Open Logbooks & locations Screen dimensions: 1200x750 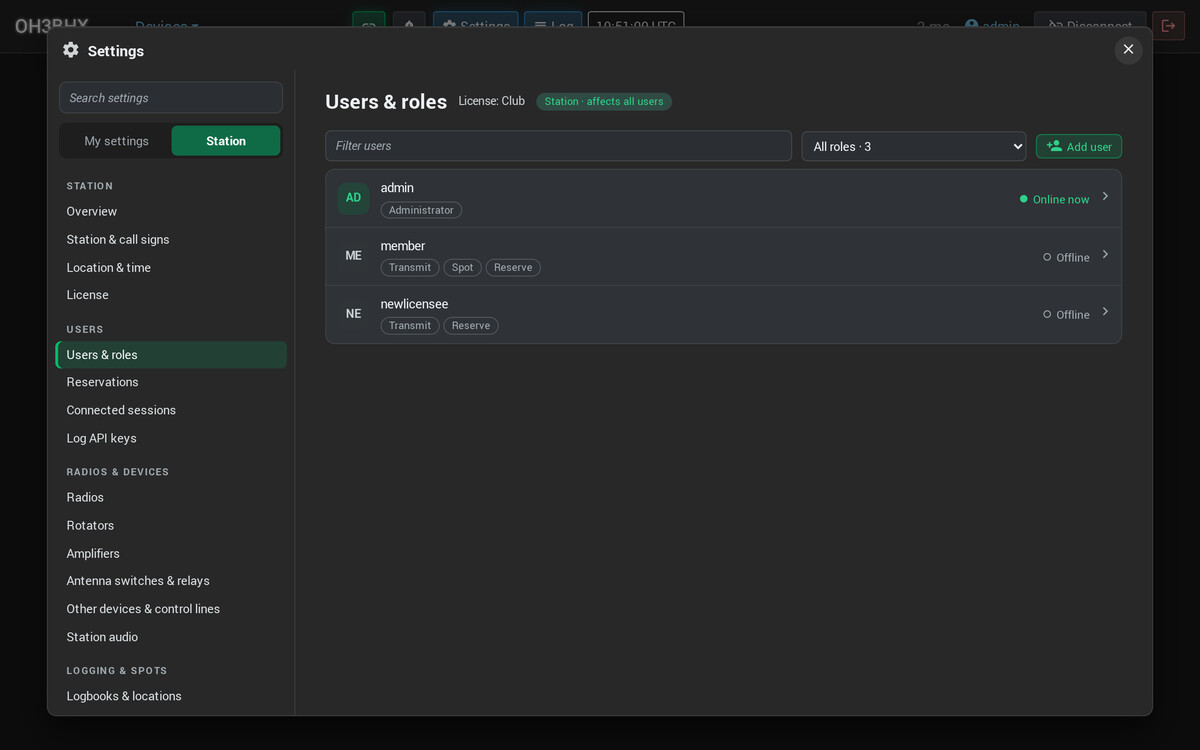pyautogui.click(x=171, y=696)
